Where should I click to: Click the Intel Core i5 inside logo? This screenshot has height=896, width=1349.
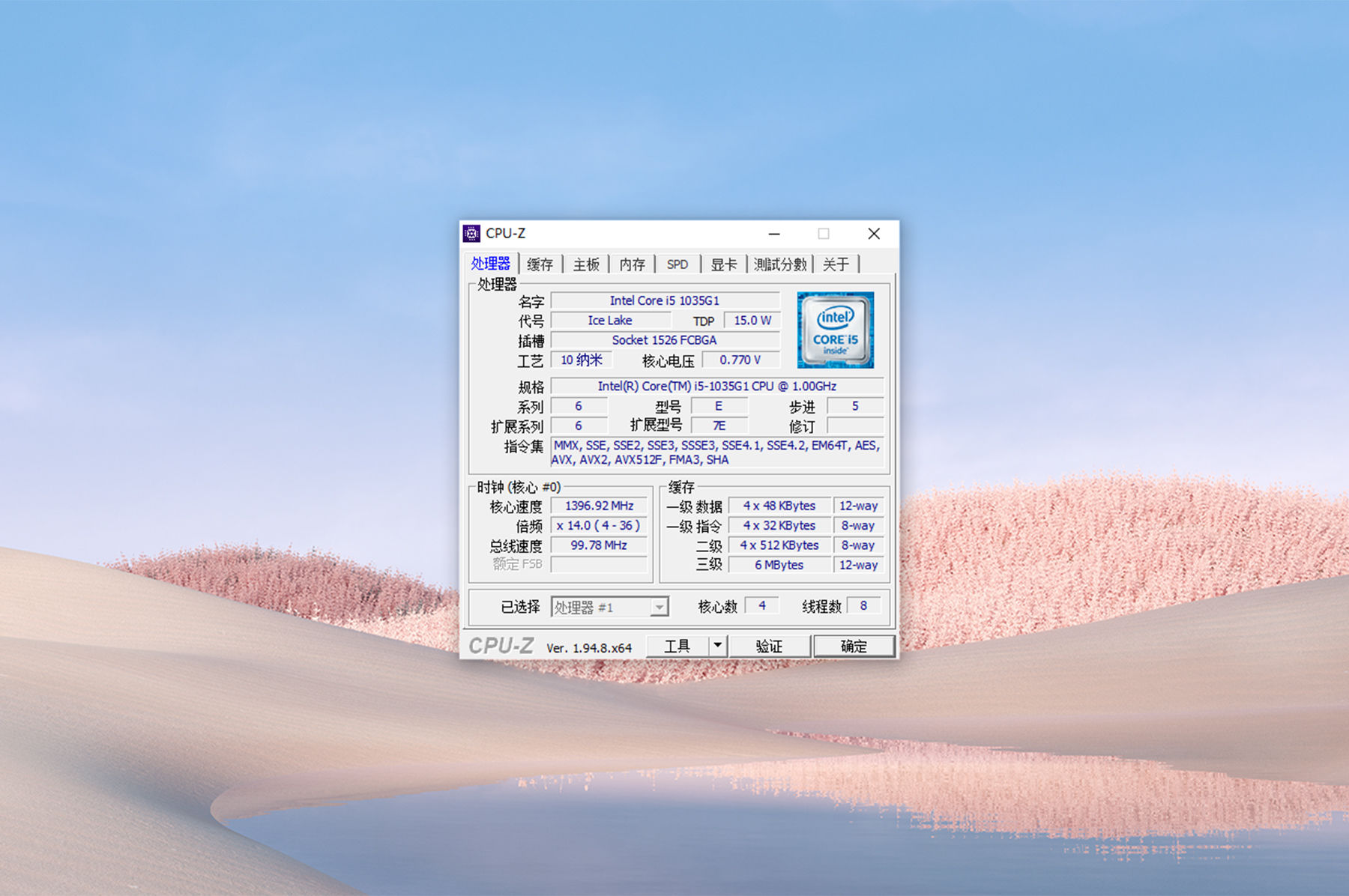pyautogui.click(x=835, y=330)
